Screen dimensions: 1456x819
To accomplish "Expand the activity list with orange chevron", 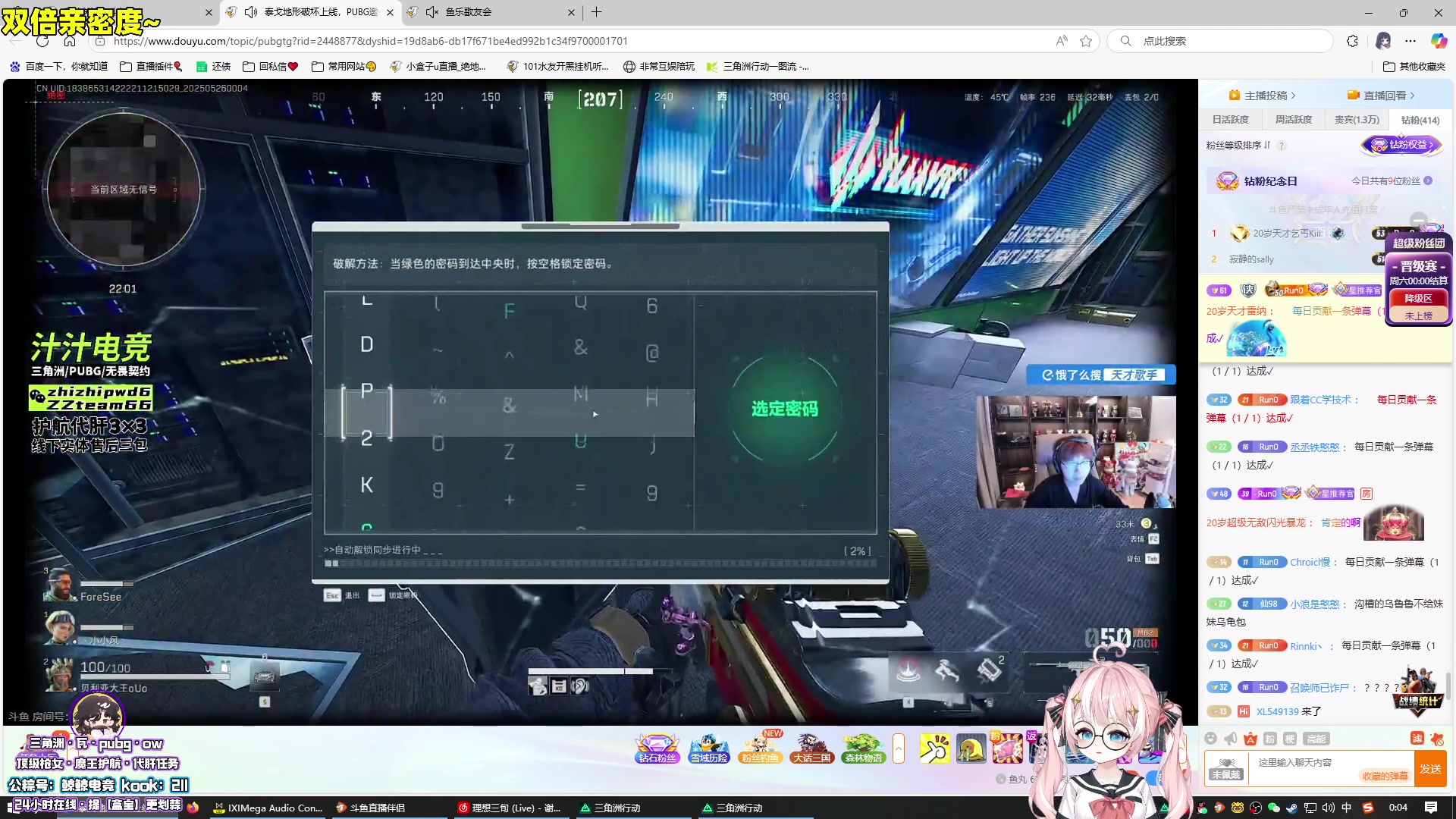I will [899, 748].
